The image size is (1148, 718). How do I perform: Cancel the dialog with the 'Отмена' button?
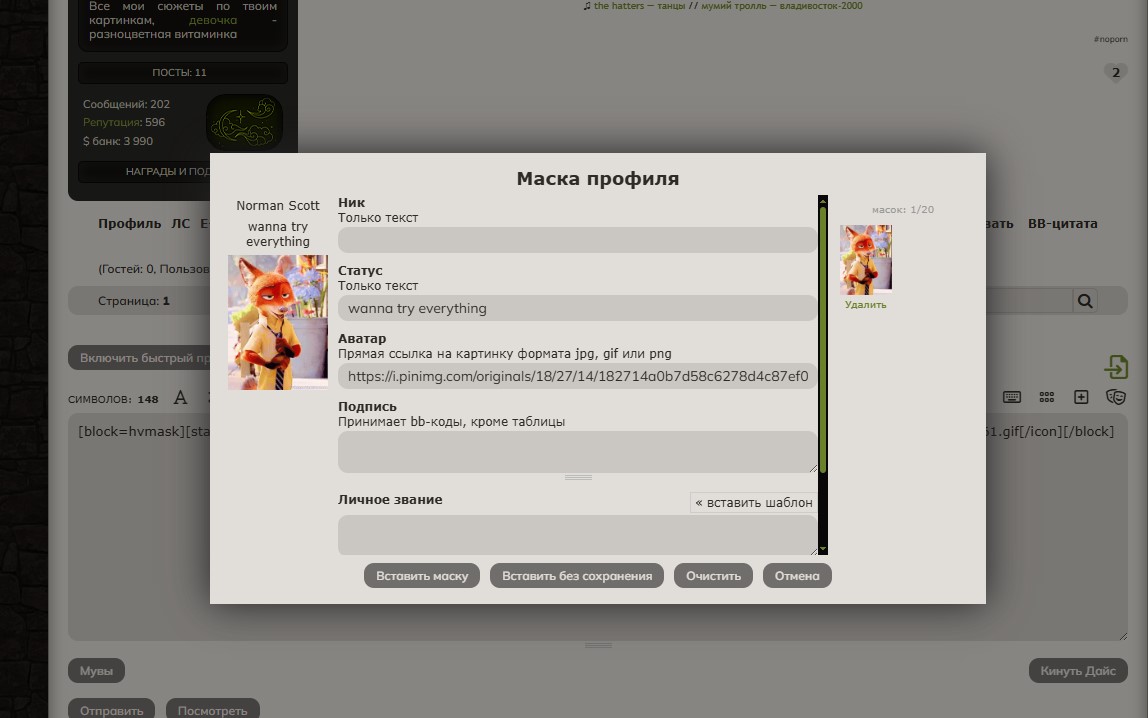797,576
